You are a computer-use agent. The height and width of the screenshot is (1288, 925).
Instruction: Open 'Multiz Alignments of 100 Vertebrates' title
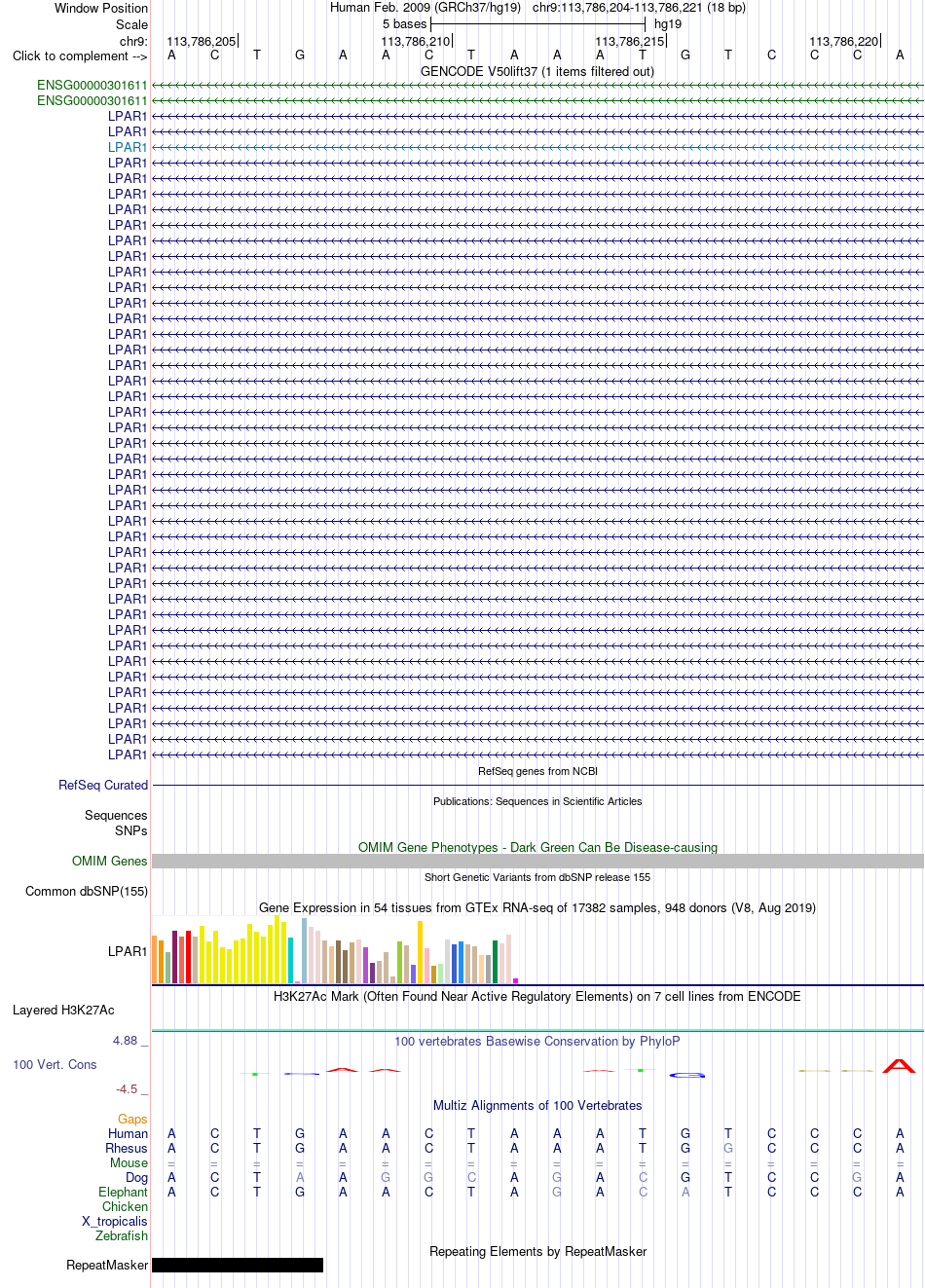click(x=537, y=1105)
